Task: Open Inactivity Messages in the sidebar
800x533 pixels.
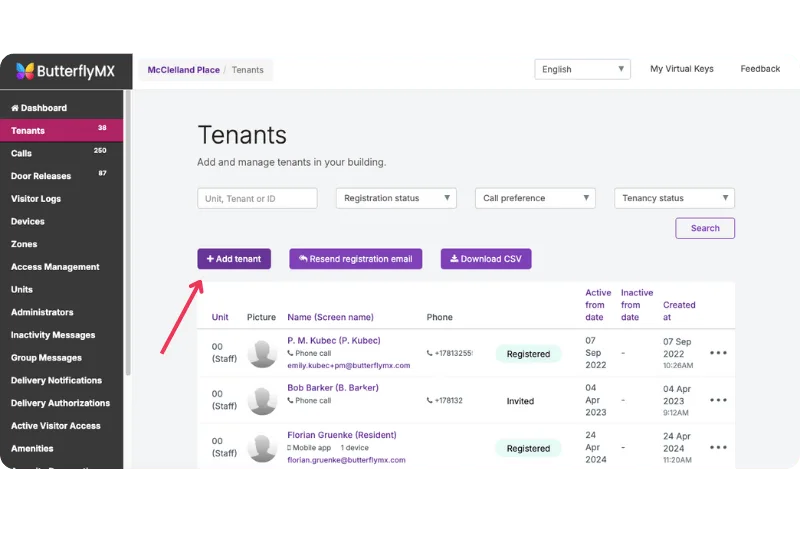Action: pos(61,335)
